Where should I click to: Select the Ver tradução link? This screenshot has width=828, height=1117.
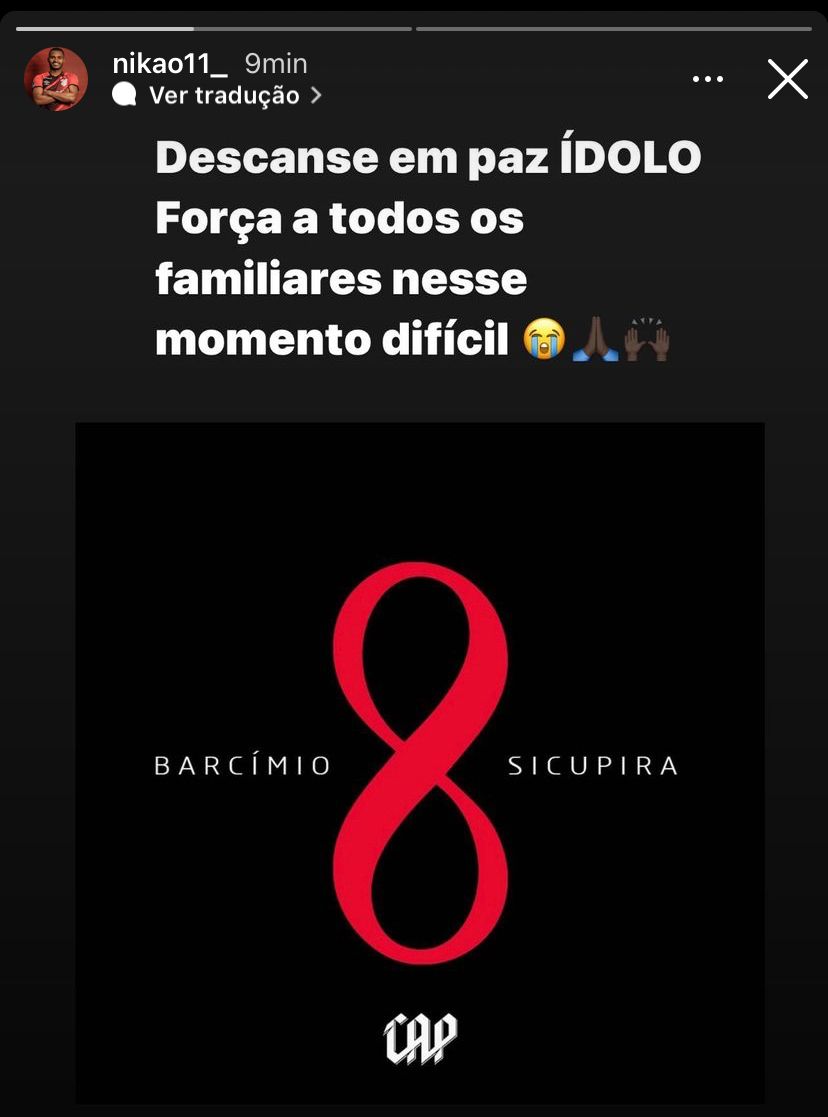[x=224, y=95]
